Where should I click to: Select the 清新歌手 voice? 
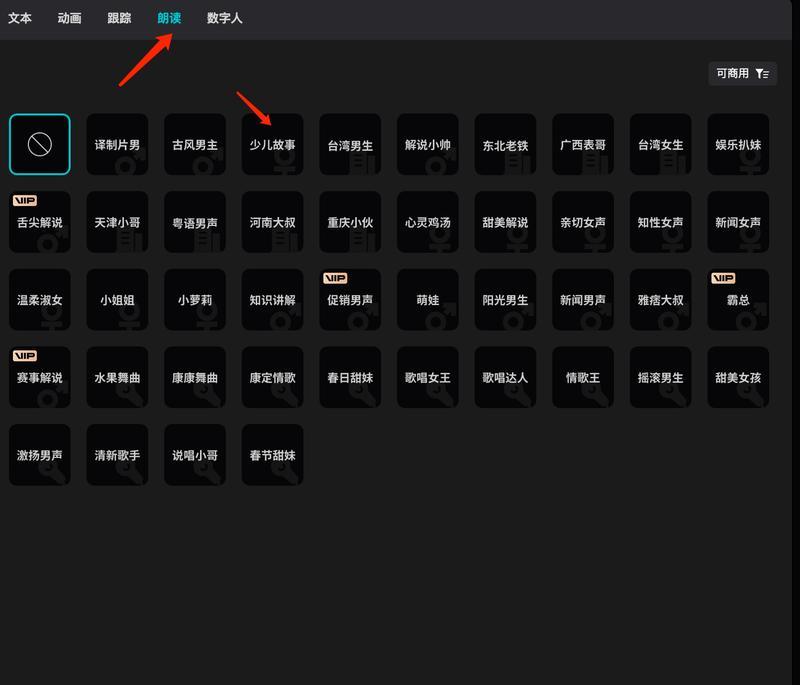click(117, 454)
